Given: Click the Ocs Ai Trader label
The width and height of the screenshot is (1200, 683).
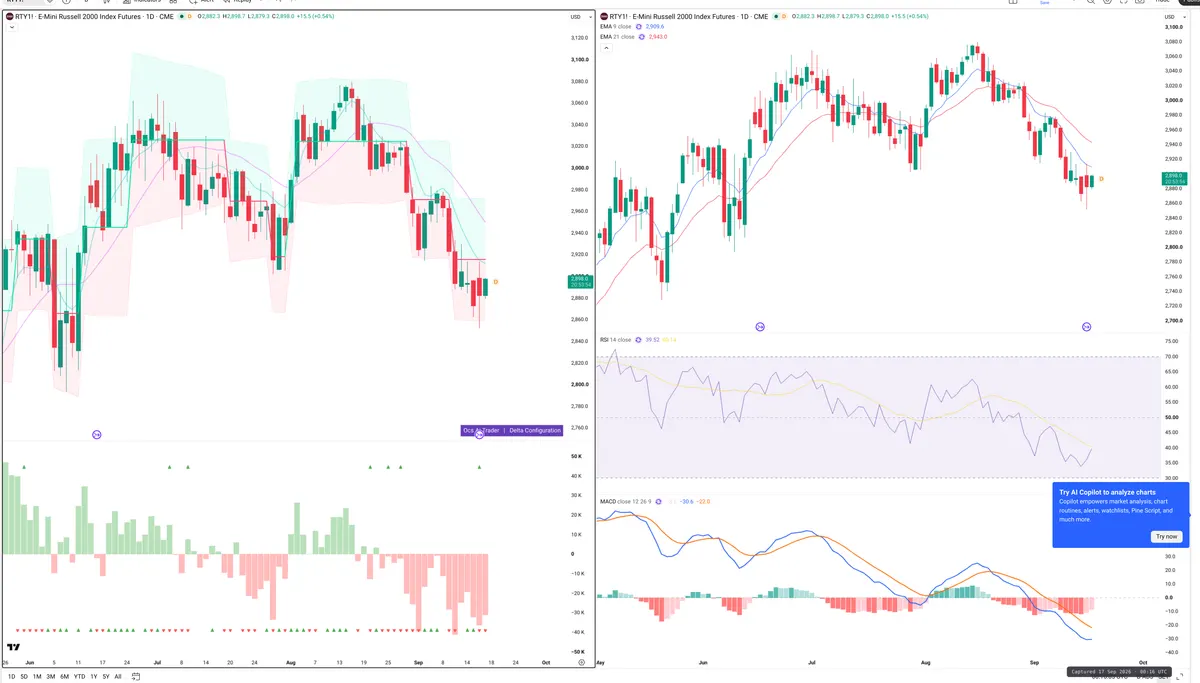Looking at the screenshot, I should point(482,430).
